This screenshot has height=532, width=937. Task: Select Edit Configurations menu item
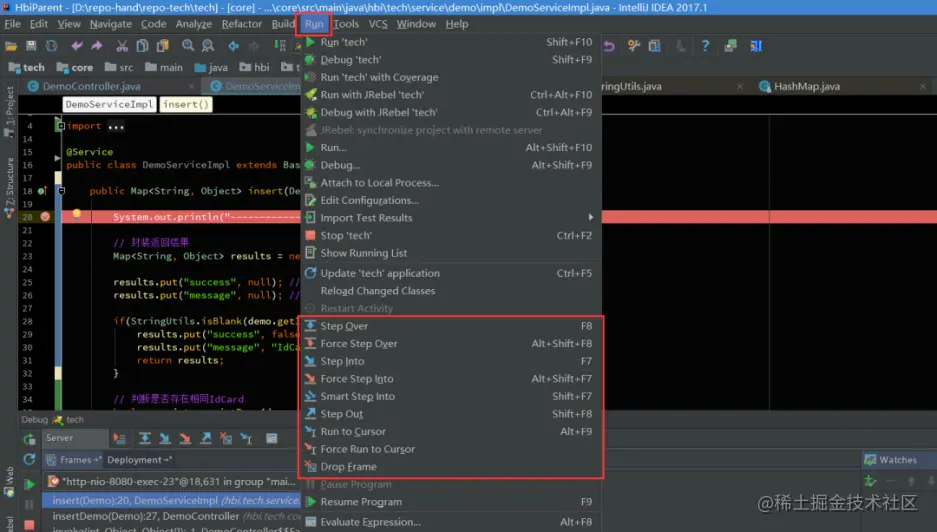[451, 200]
